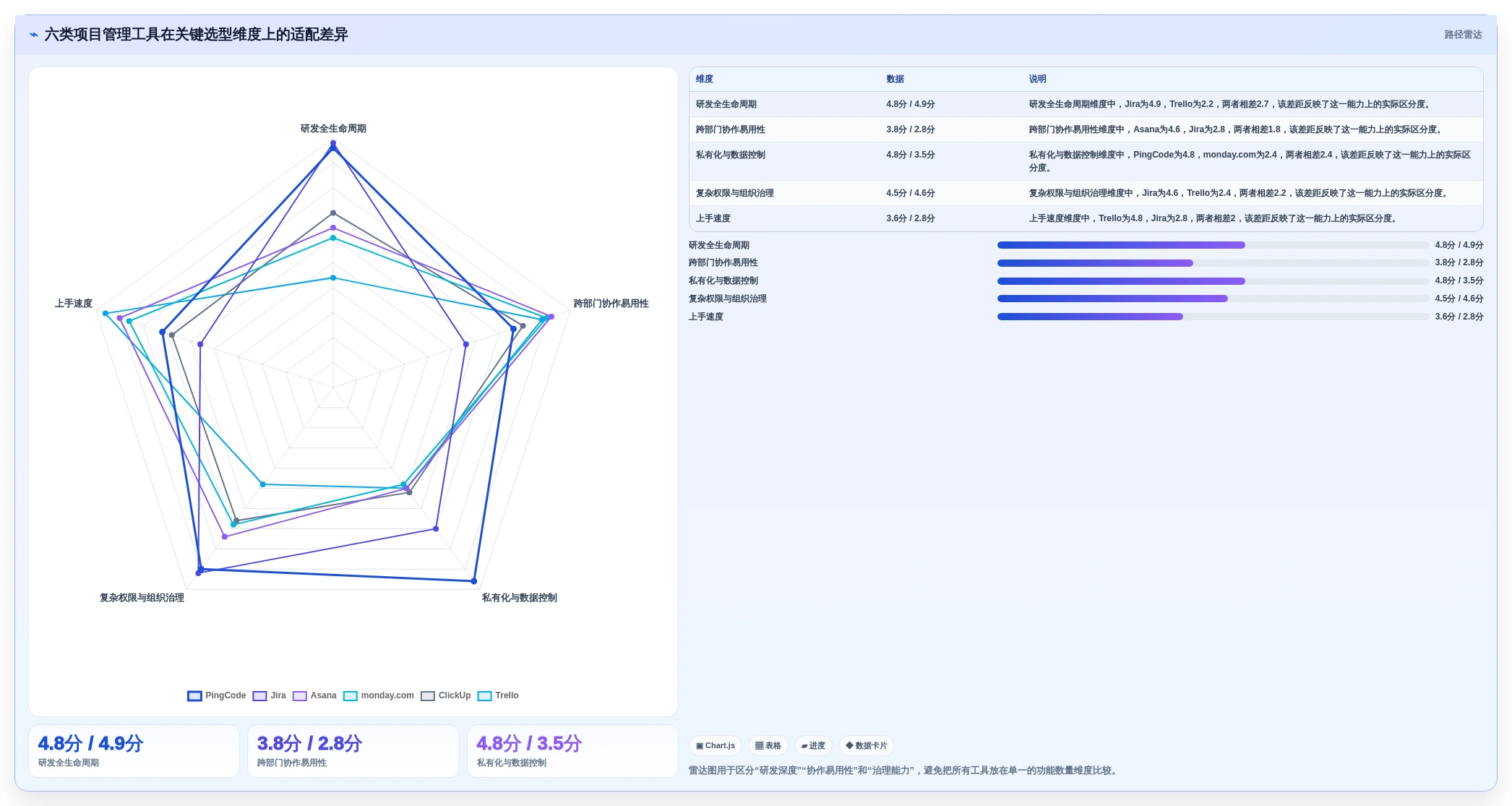Click table cell 4.5分 / 4.6分
This screenshot has height=806, width=1512.
click(x=911, y=193)
